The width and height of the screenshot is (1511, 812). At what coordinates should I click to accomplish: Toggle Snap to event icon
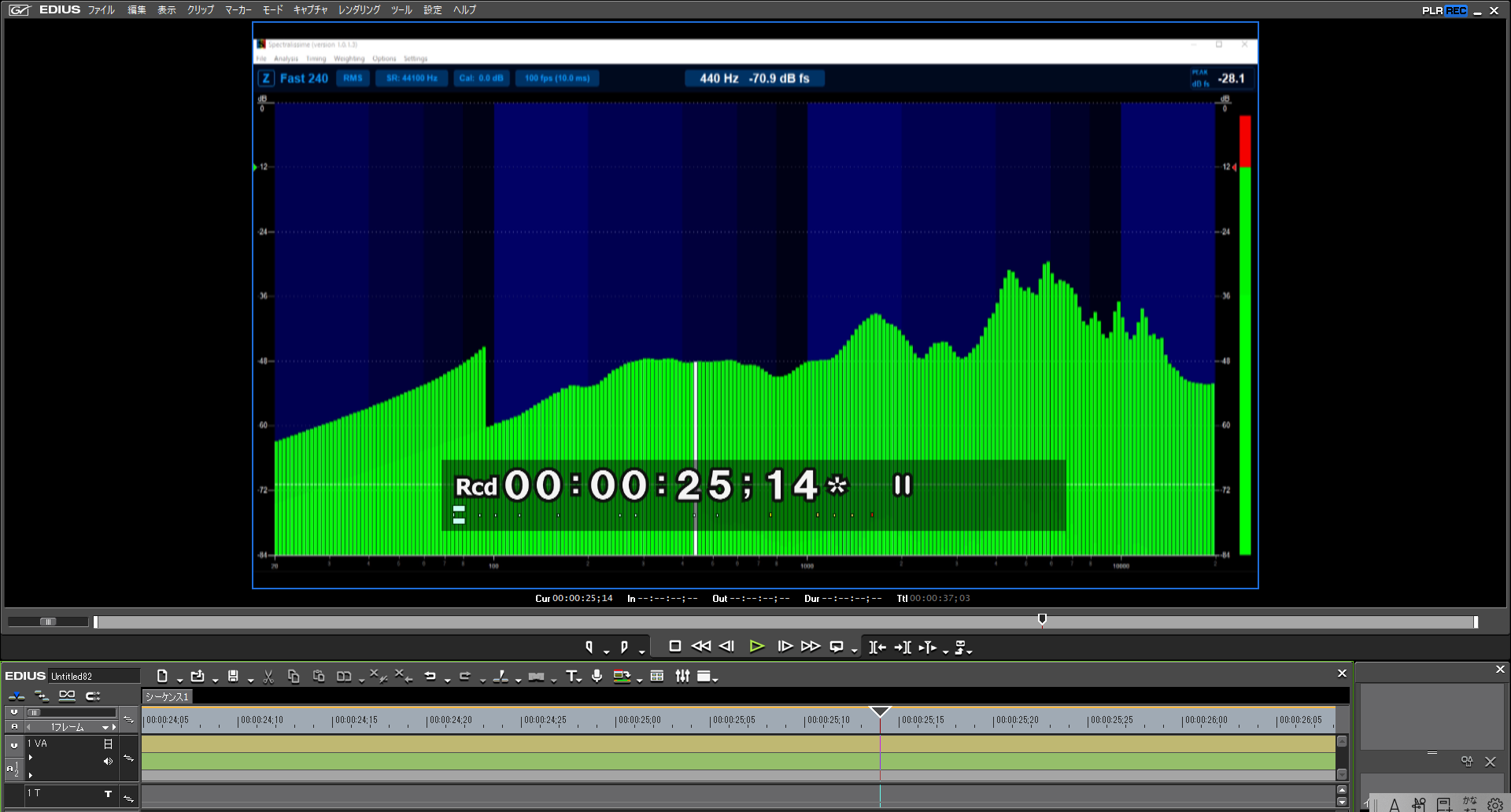coord(93,696)
